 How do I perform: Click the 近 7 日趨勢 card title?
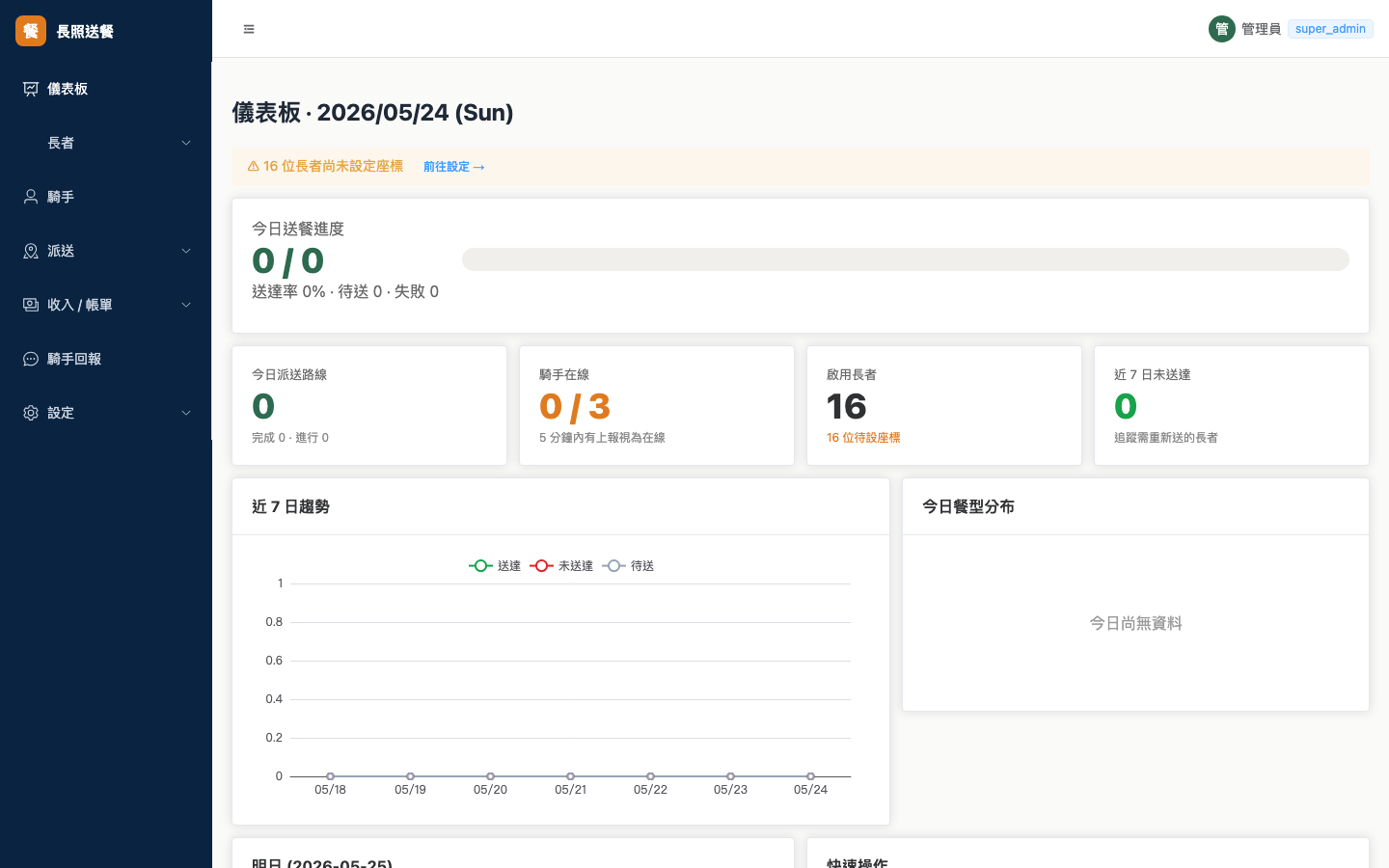click(x=290, y=507)
